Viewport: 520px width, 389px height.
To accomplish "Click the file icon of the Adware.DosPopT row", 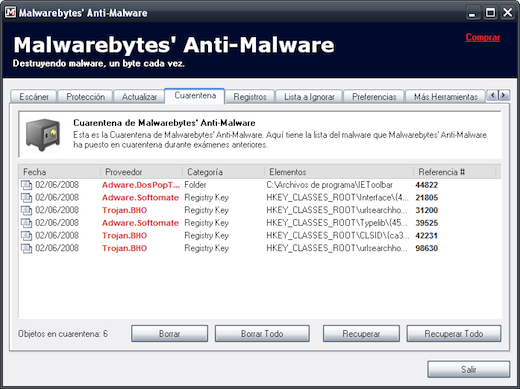I will 26,185.
